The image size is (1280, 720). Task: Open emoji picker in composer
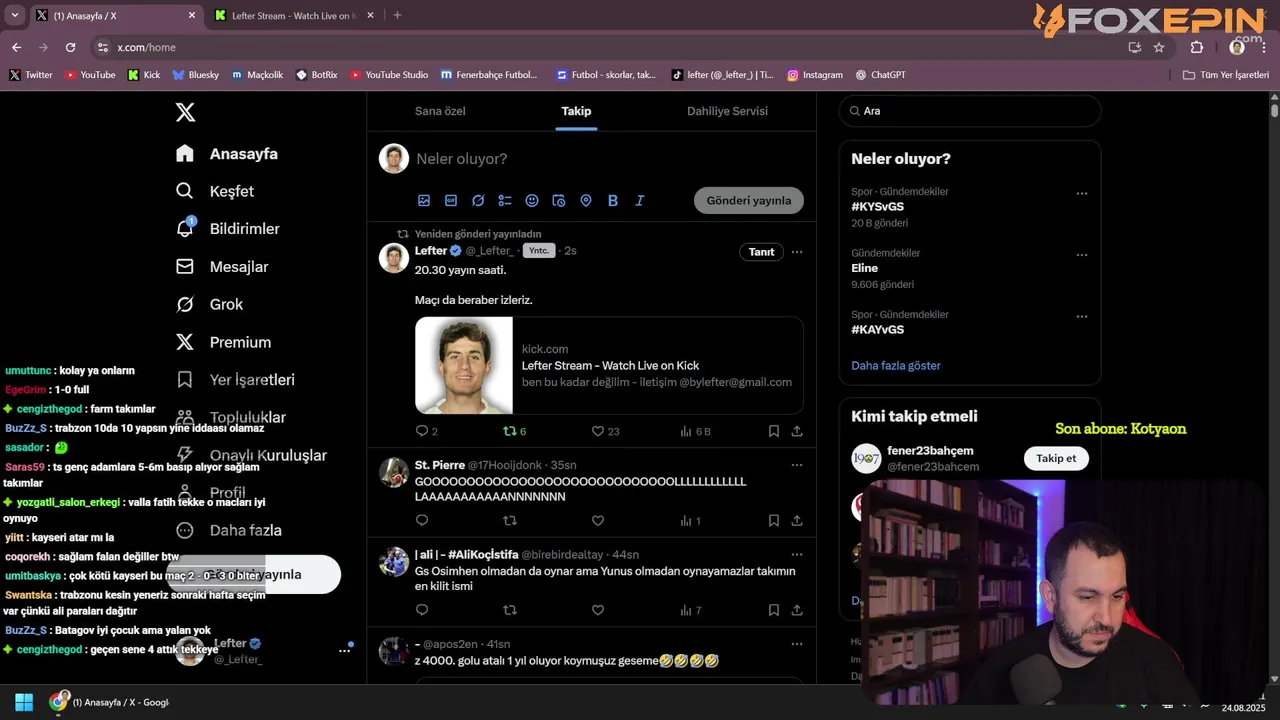point(532,200)
